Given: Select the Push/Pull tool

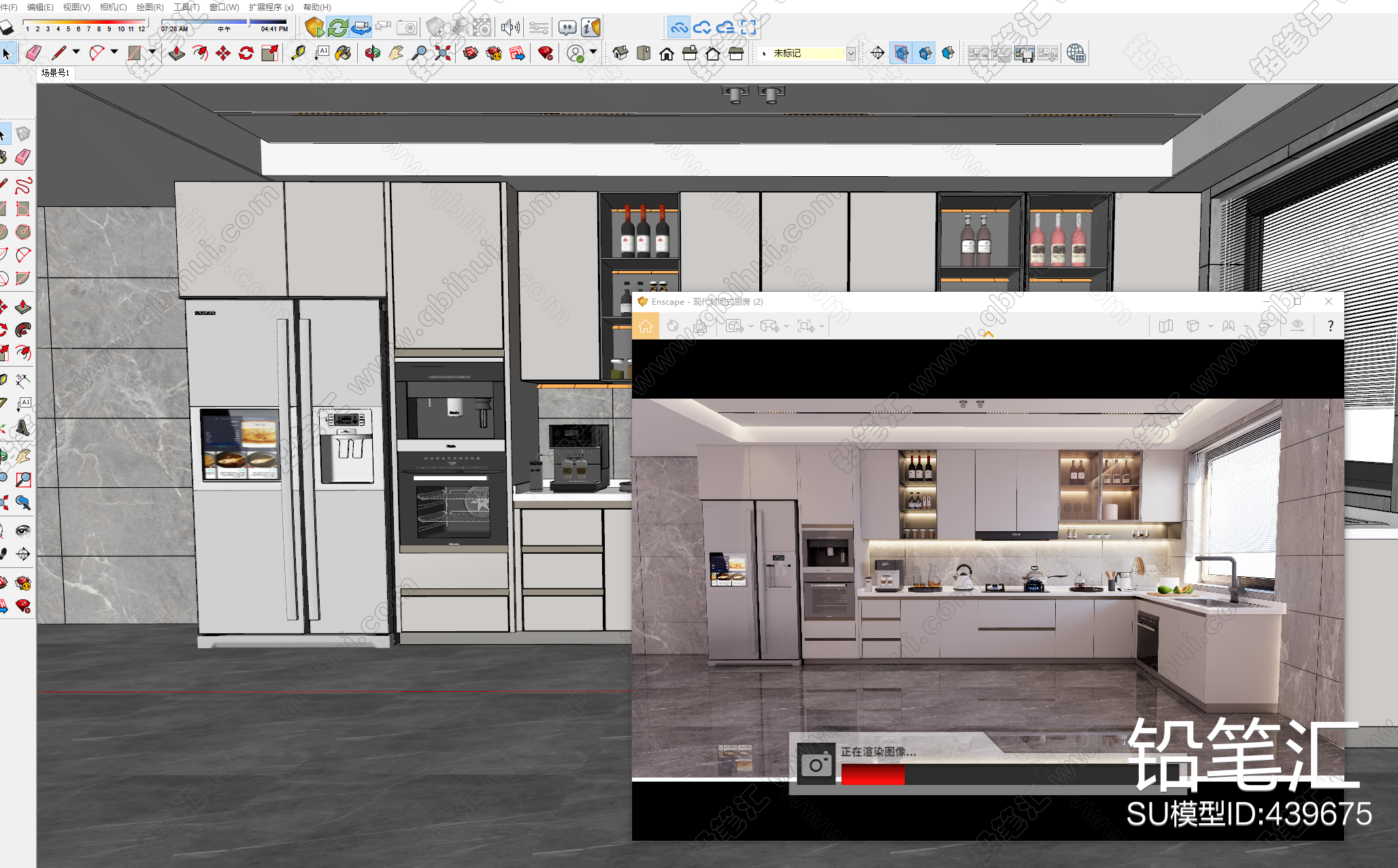Looking at the screenshot, I should [177, 53].
